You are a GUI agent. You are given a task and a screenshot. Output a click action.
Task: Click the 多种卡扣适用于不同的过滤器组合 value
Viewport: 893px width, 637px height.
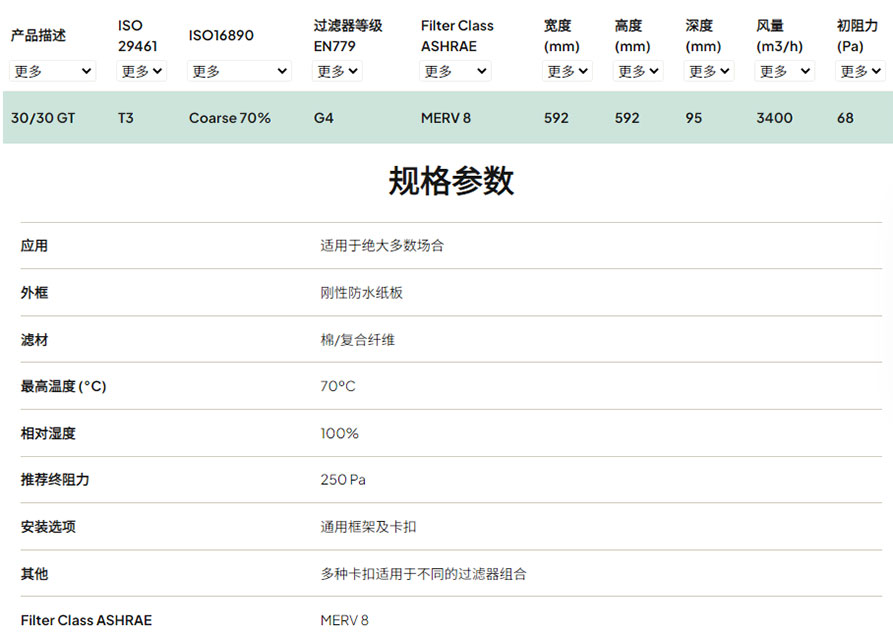click(x=423, y=574)
